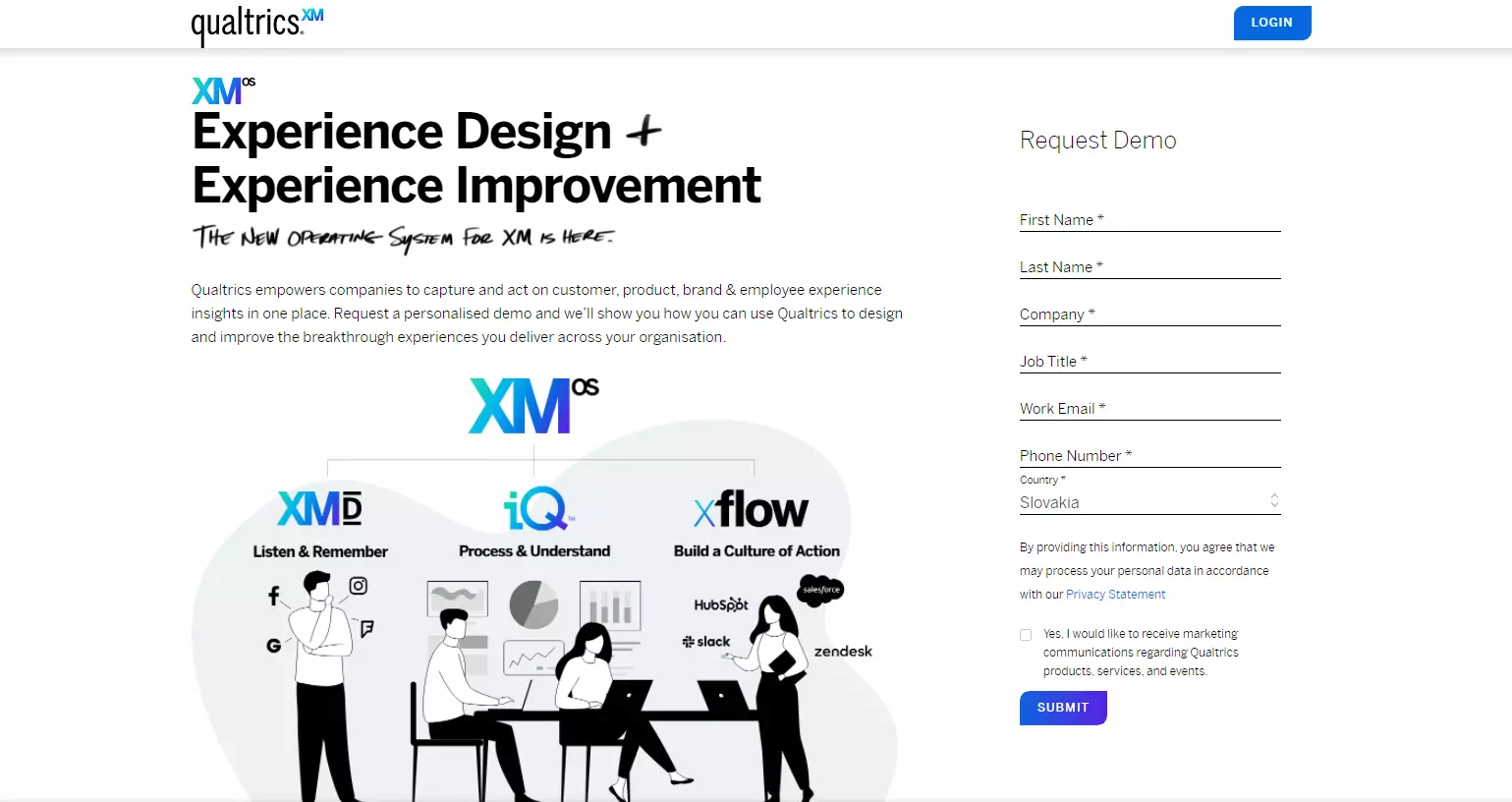Click the Country selector stepper arrows
Viewport: 1512px width, 802px height.
click(1273, 500)
